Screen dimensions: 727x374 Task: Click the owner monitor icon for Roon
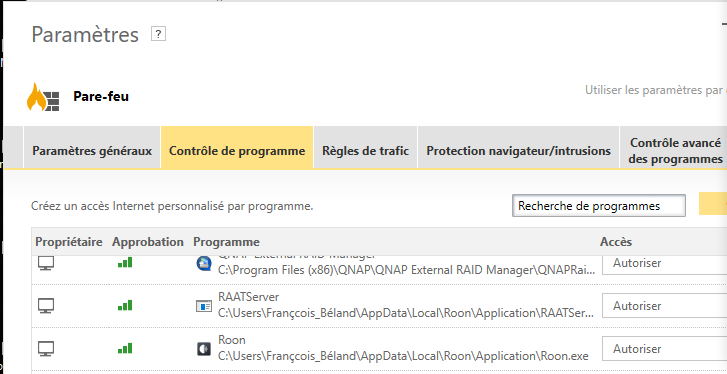45,349
